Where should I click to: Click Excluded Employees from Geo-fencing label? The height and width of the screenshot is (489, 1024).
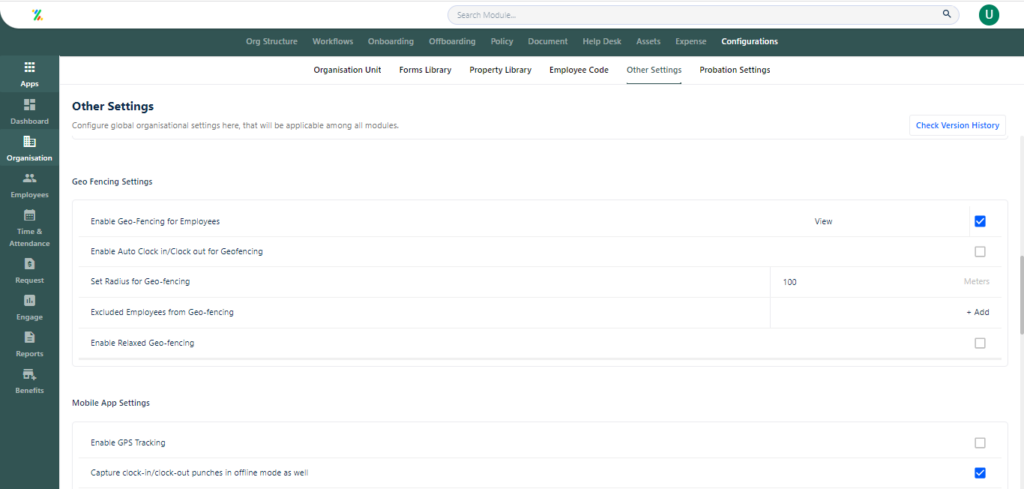pos(162,312)
